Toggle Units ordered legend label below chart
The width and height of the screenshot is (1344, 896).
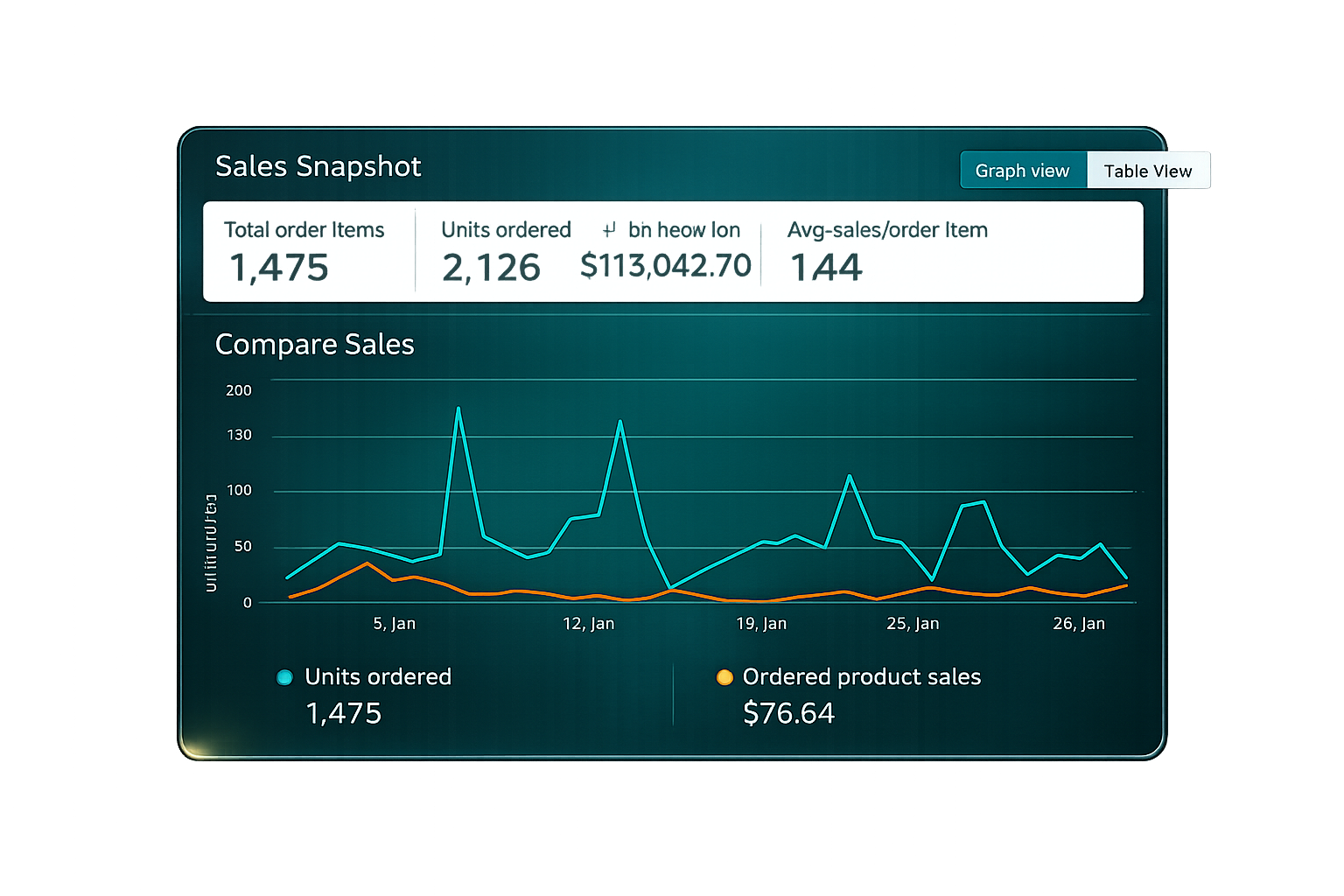point(377,677)
